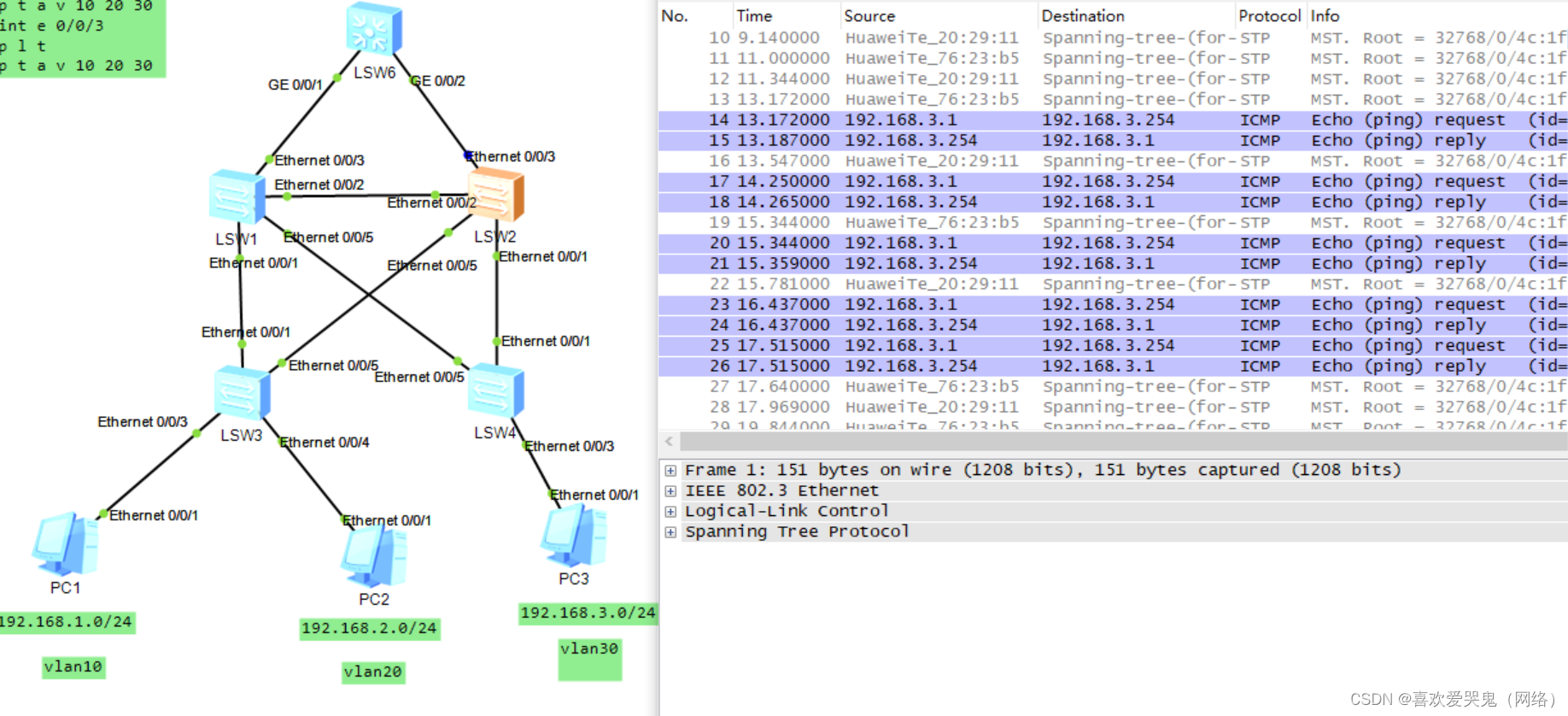Select the LSW6 core switch icon
The width and height of the screenshot is (1568, 716).
(x=374, y=28)
